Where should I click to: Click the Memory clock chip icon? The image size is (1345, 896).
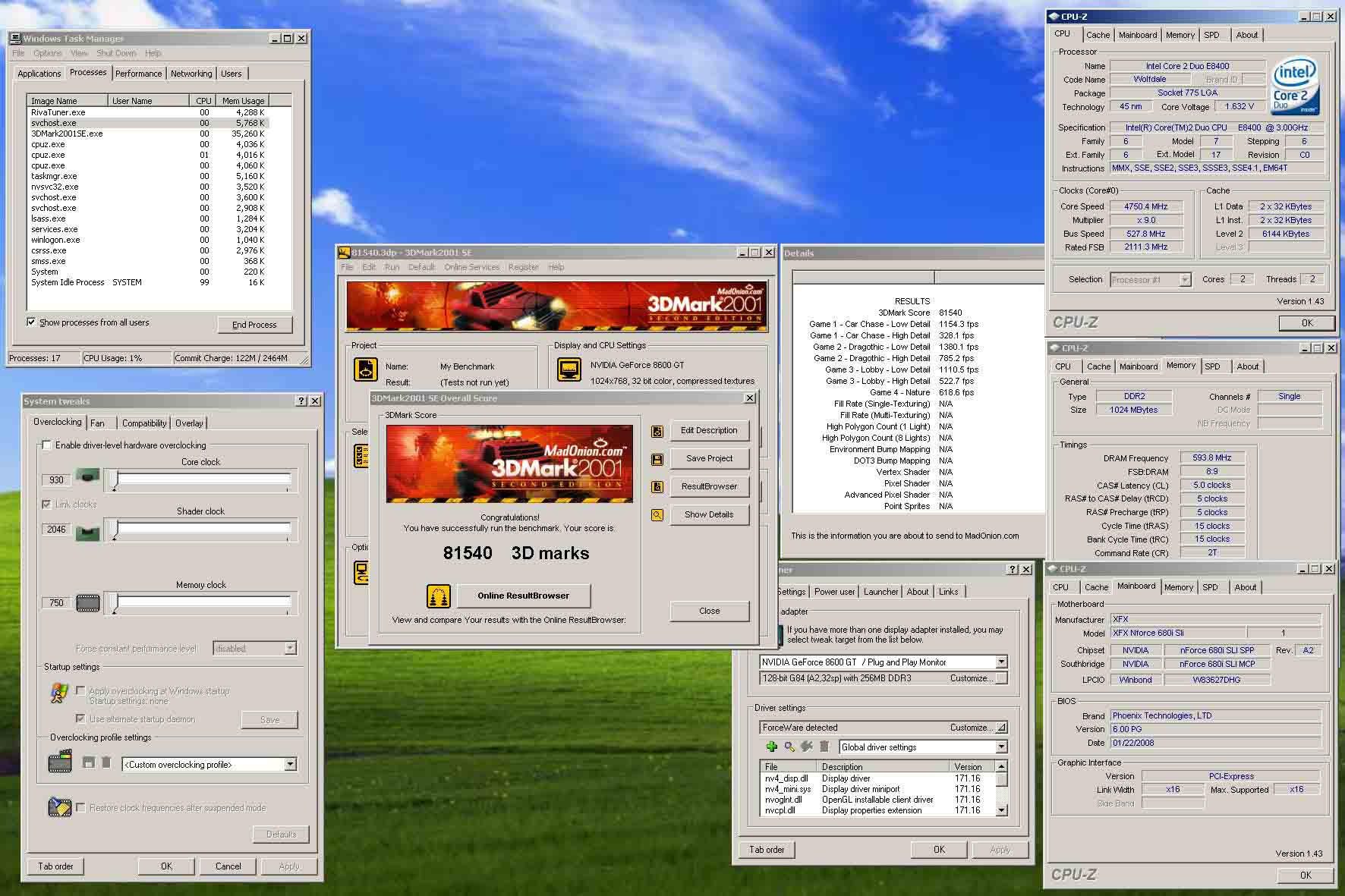click(x=88, y=603)
